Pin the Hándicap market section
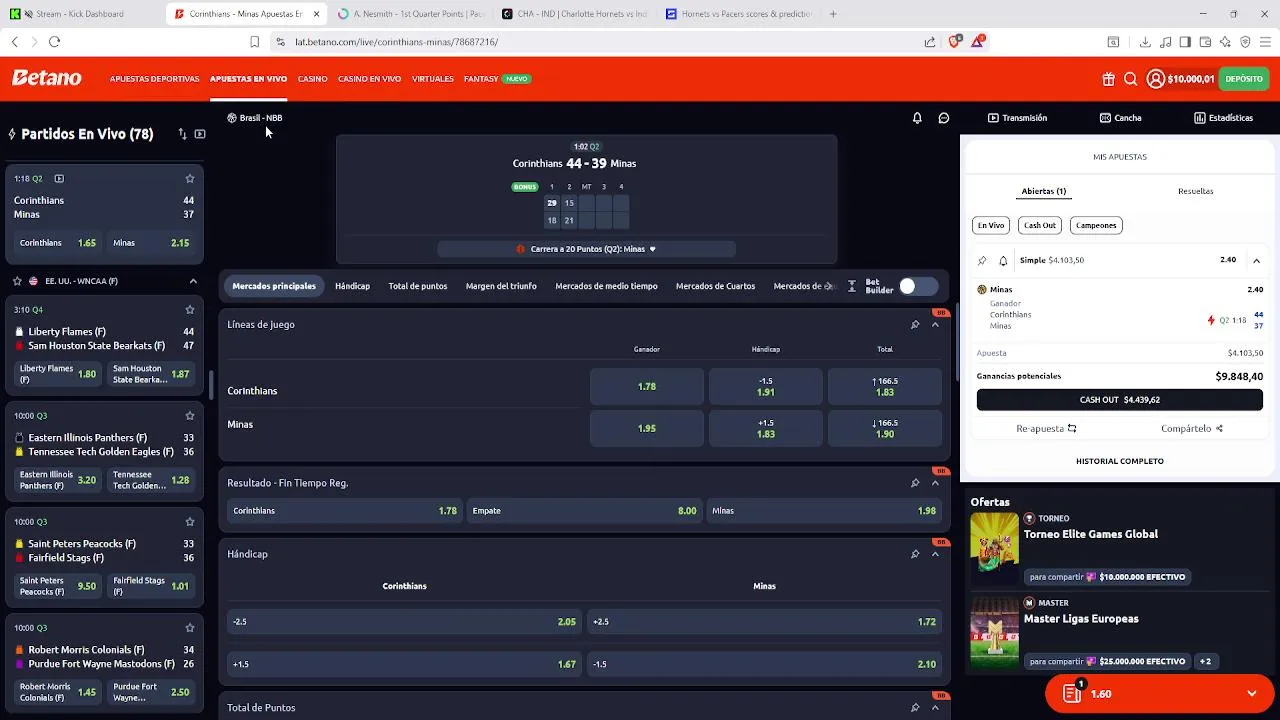Image resolution: width=1280 pixels, height=720 pixels. (x=915, y=554)
